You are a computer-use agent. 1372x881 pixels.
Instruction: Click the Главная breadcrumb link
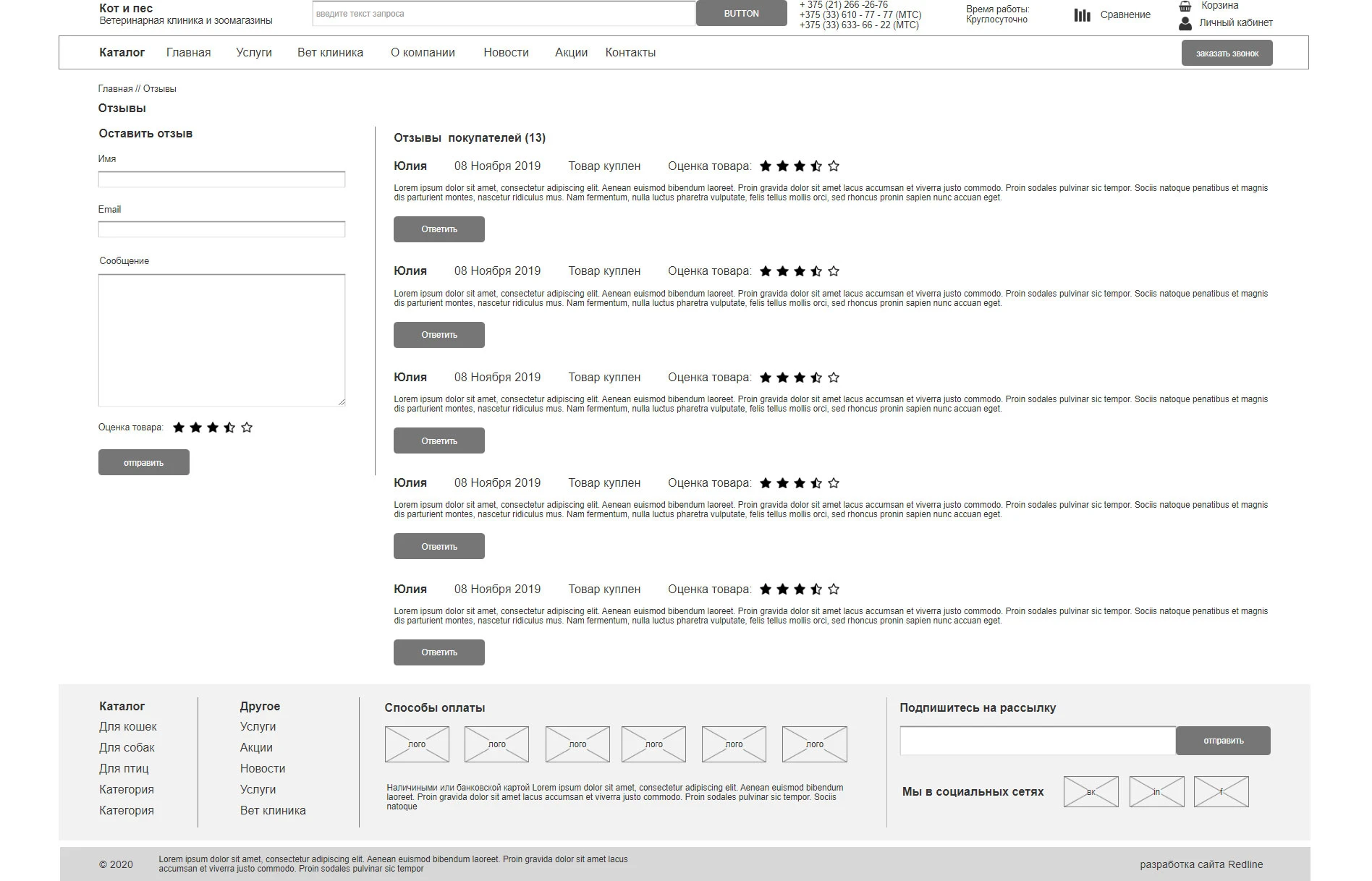click(x=116, y=89)
